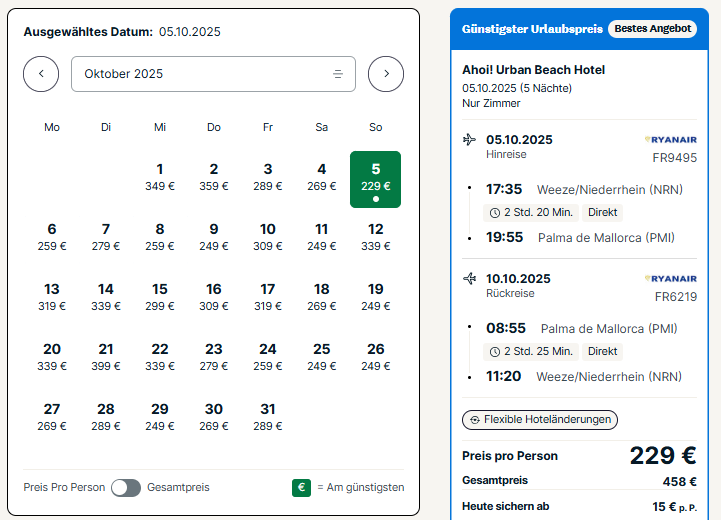The image size is (721, 520).
Task: Click the clock icon beside 2 Std. 20 Min.
Action: (495, 213)
